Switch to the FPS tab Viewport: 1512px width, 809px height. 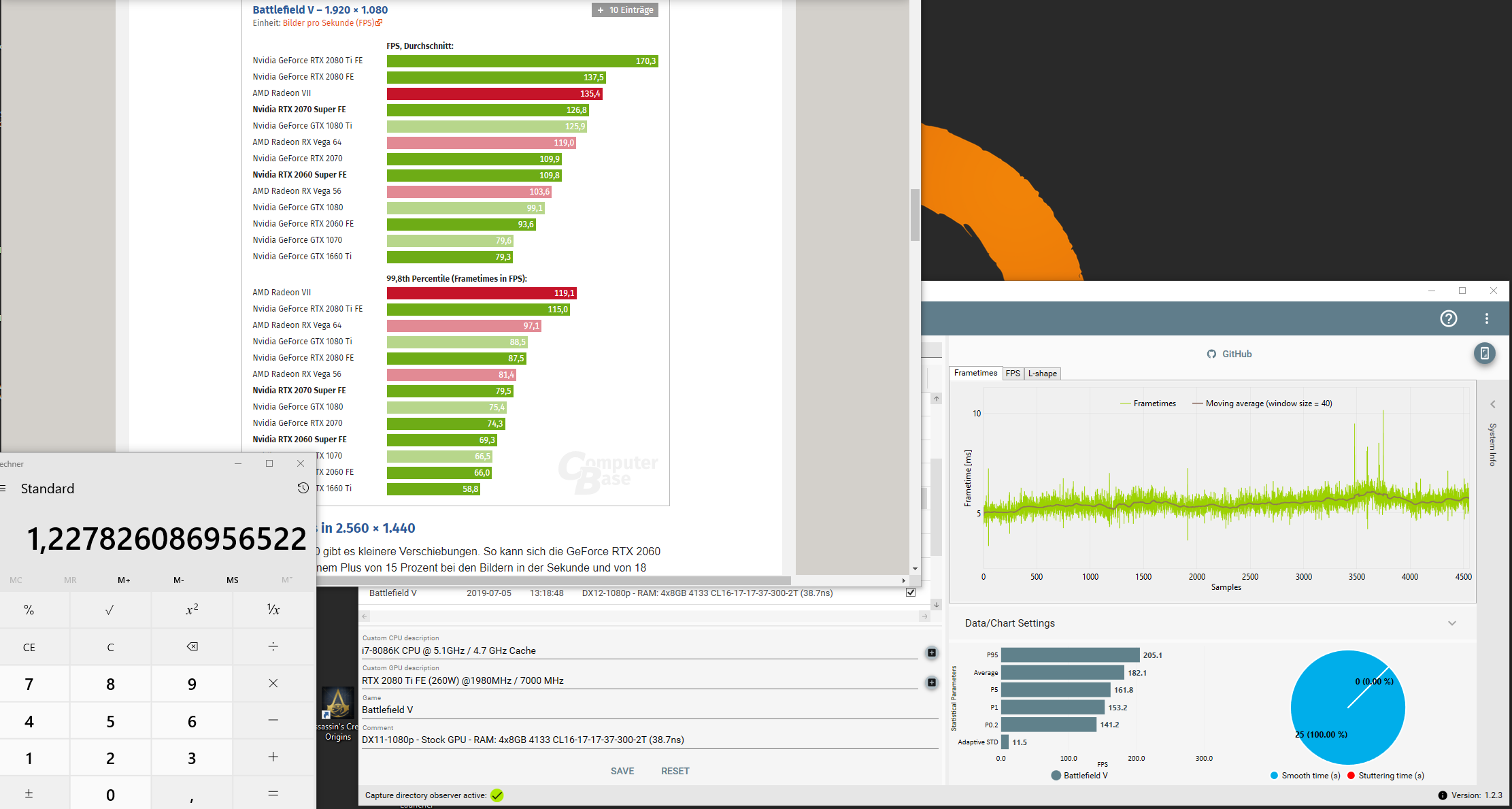point(1012,374)
